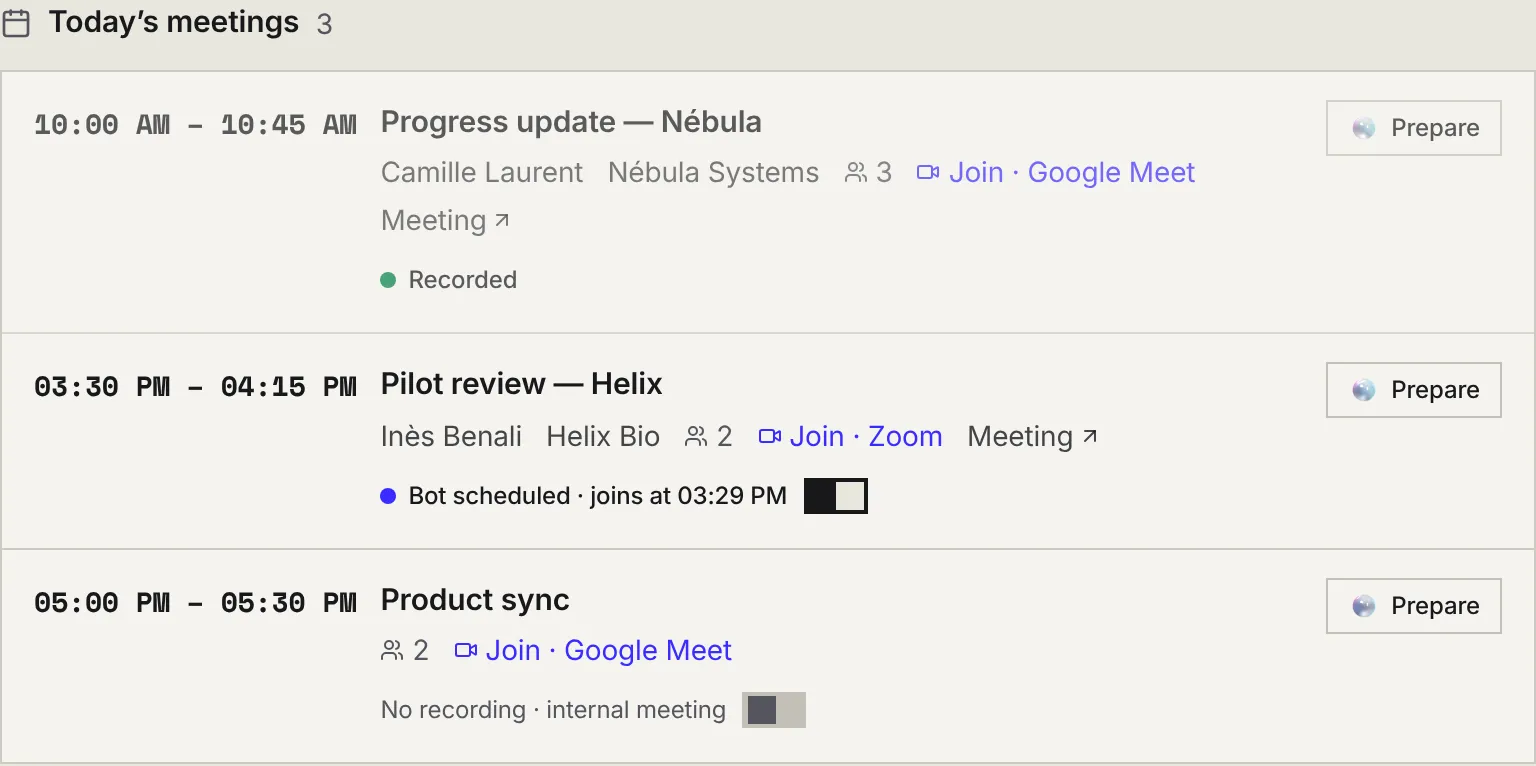Open company Nébula Systems
The width and height of the screenshot is (1536, 766).
pos(714,173)
